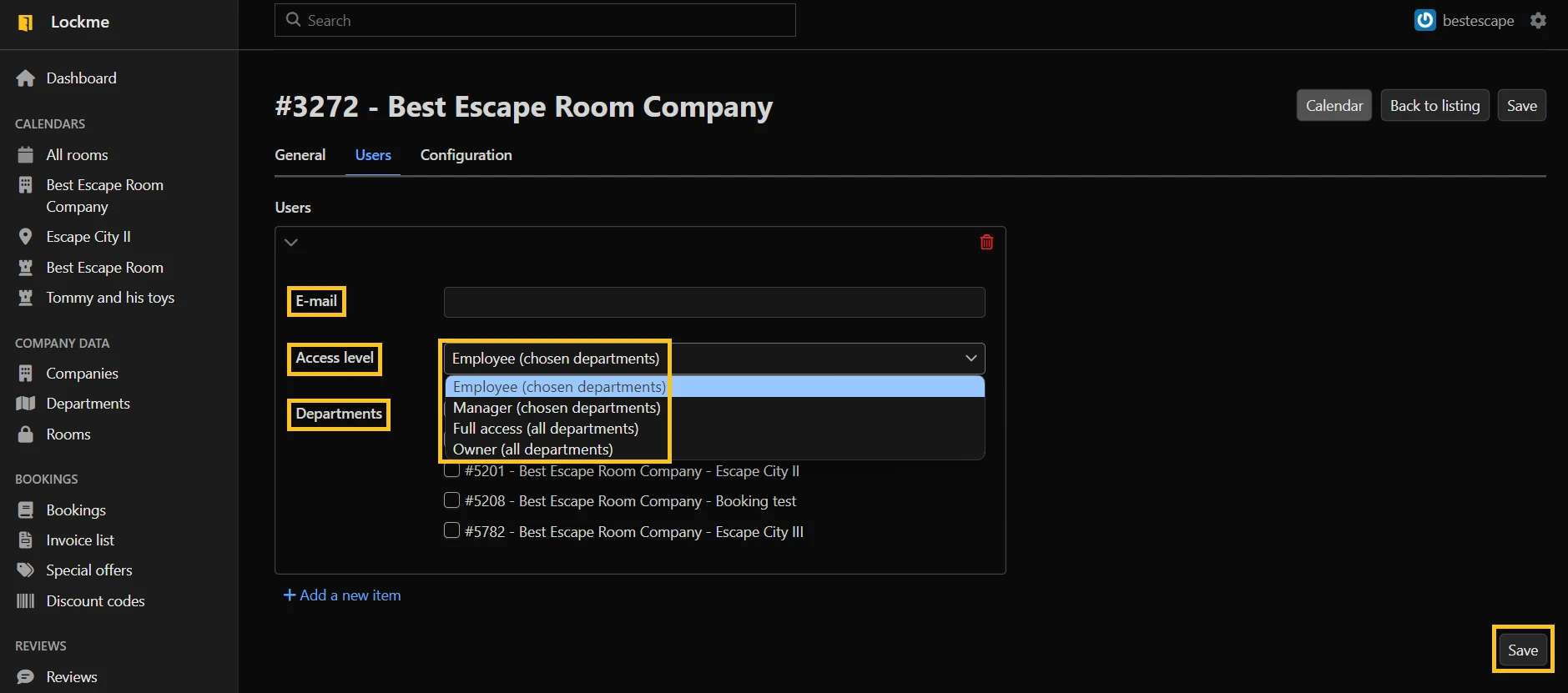The width and height of the screenshot is (1568, 693).
Task: Open settings gear icon in header
Action: [x=1538, y=21]
